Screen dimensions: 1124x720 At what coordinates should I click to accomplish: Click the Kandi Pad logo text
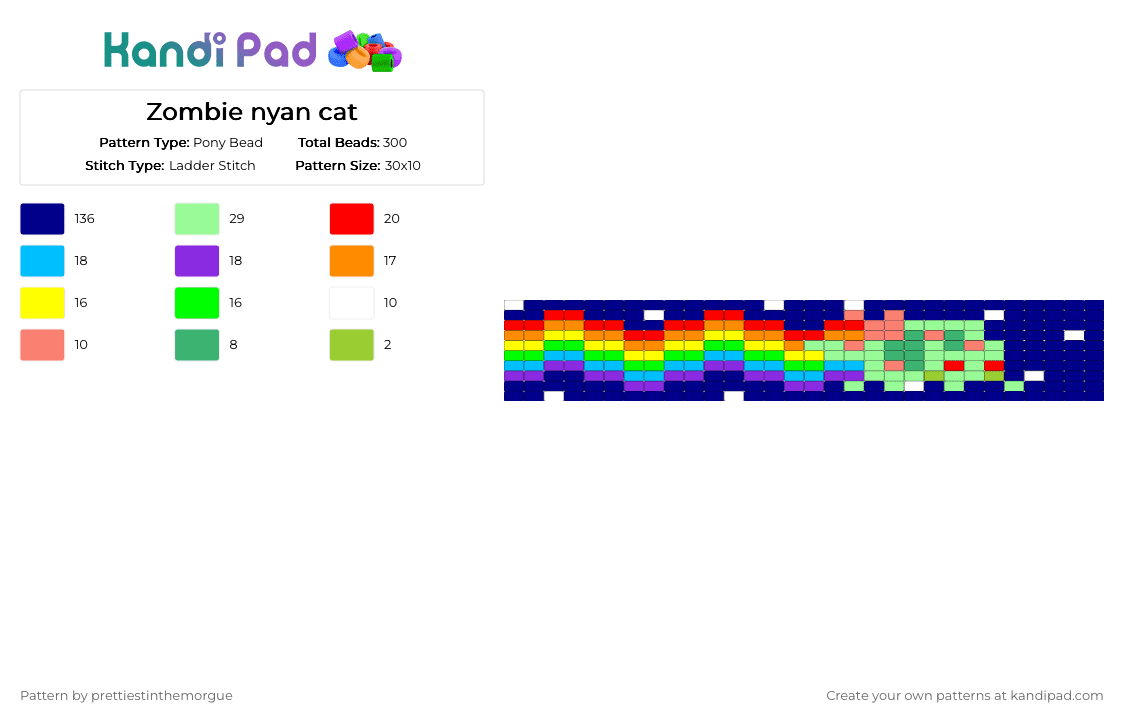point(209,50)
